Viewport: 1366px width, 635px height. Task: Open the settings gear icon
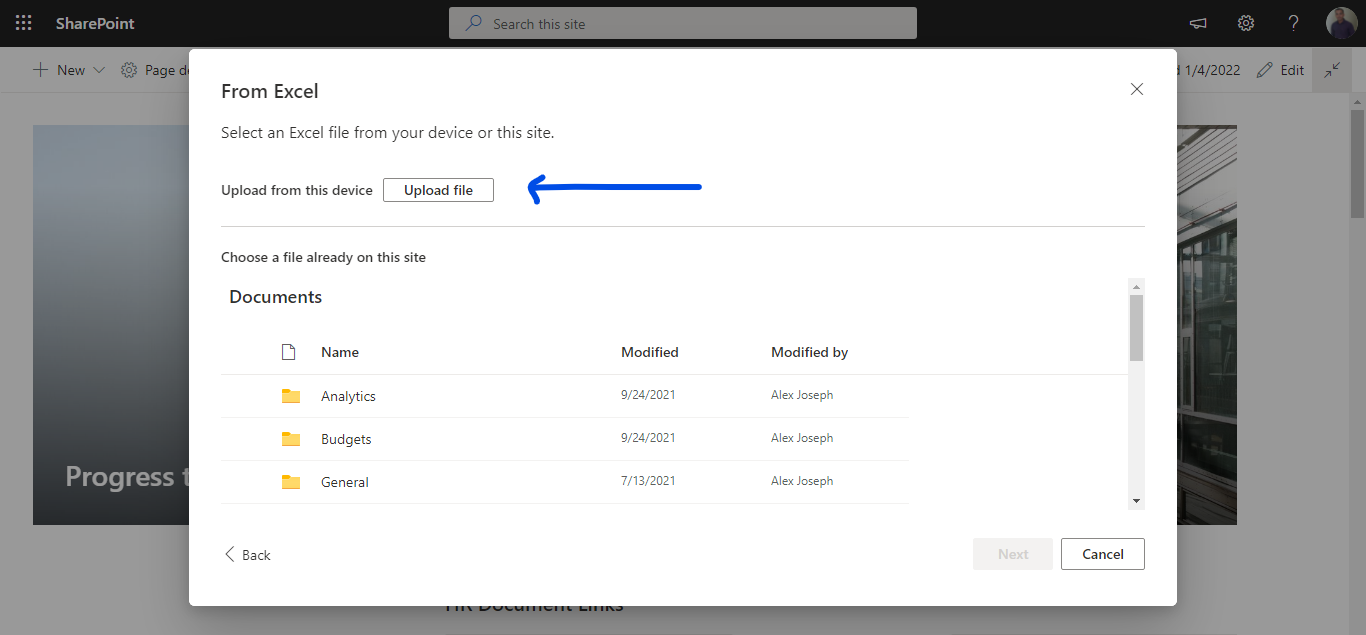click(x=1245, y=23)
